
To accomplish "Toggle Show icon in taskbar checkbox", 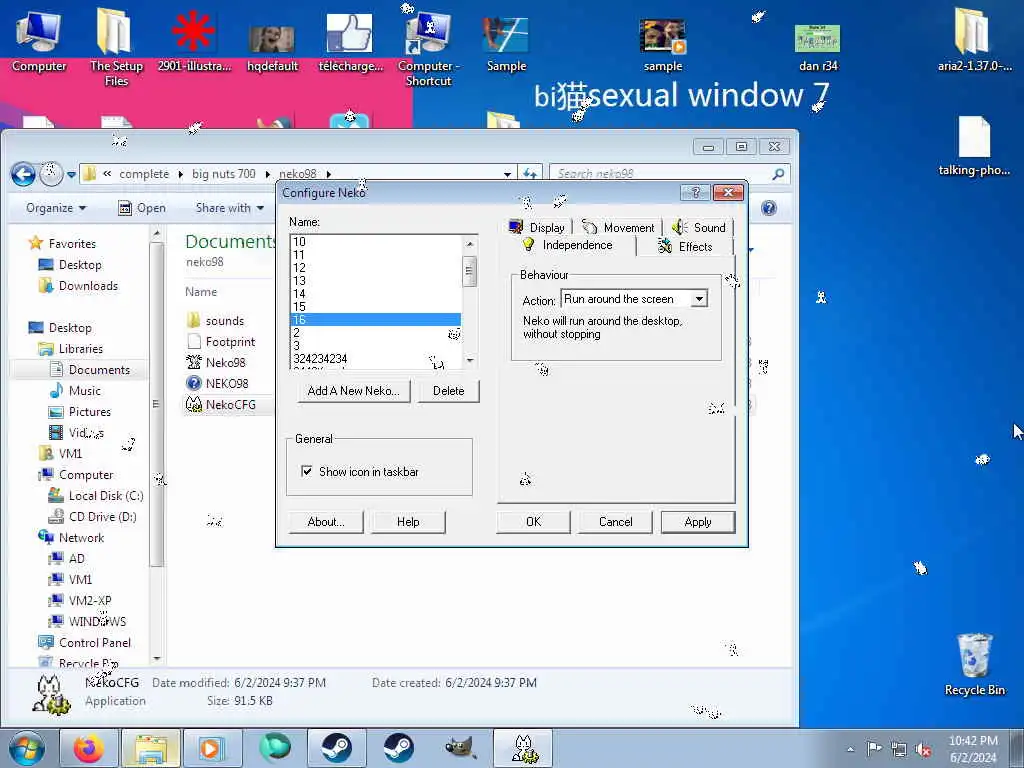I will pos(306,471).
